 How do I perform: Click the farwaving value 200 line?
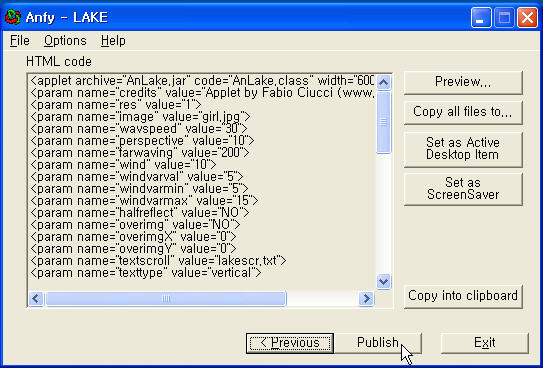(140, 153)
